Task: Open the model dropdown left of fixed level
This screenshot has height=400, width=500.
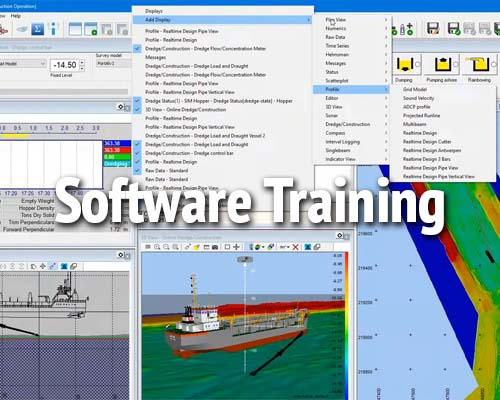Action: 23,64
